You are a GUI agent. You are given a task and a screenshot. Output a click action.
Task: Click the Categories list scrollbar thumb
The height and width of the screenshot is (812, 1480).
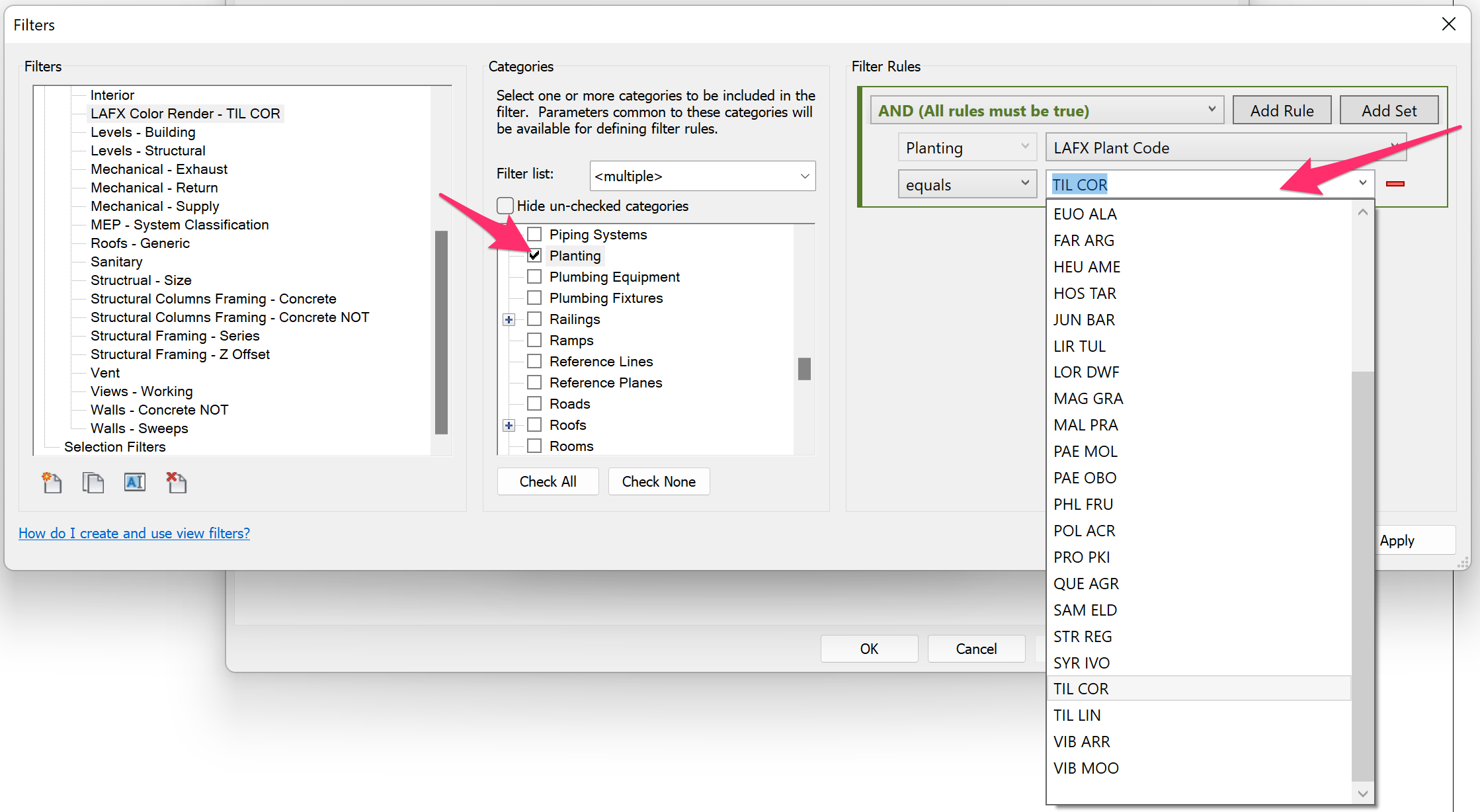coord(804,369)
